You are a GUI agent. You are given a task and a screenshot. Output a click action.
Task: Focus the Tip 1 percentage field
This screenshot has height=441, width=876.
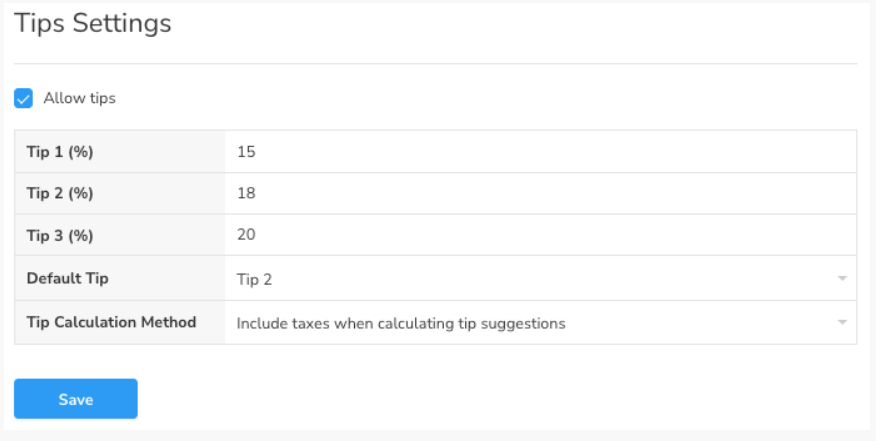click(x=540, y=151)
